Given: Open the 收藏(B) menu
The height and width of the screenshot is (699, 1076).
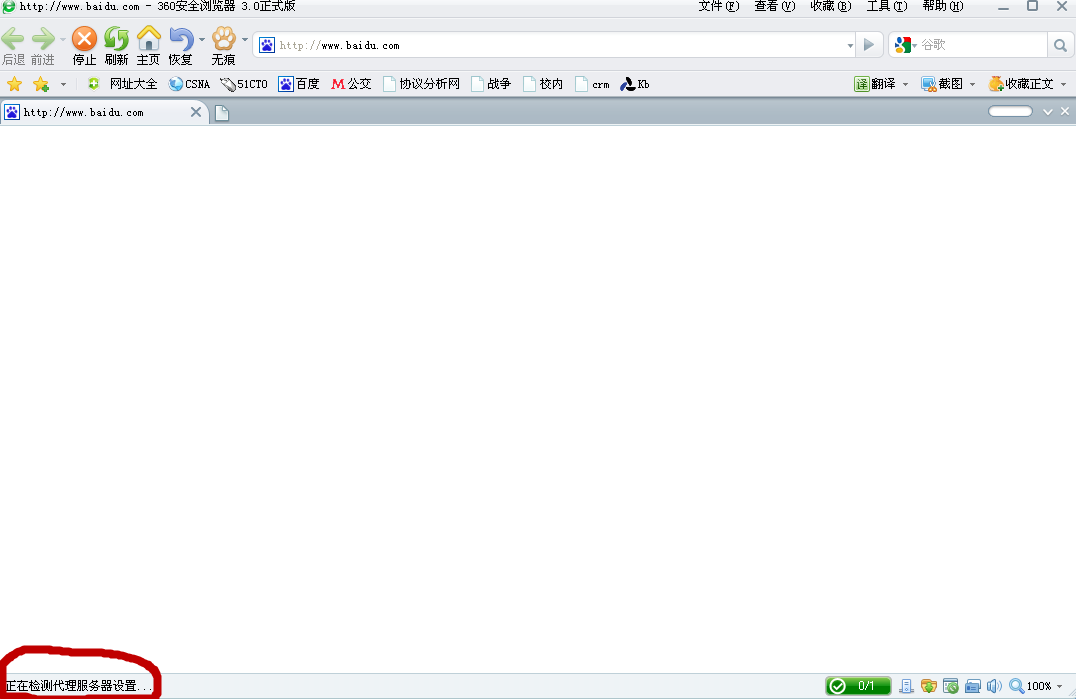Looking at the screenshot, I should click(x=830, y=6).
